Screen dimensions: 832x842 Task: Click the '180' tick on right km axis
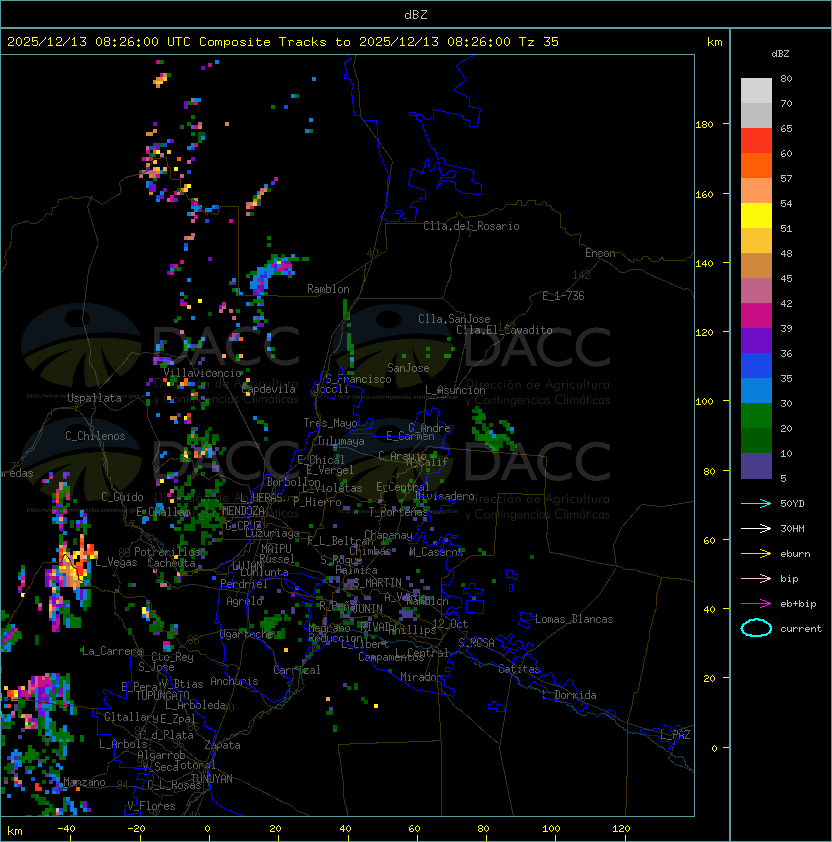[704, 125]
